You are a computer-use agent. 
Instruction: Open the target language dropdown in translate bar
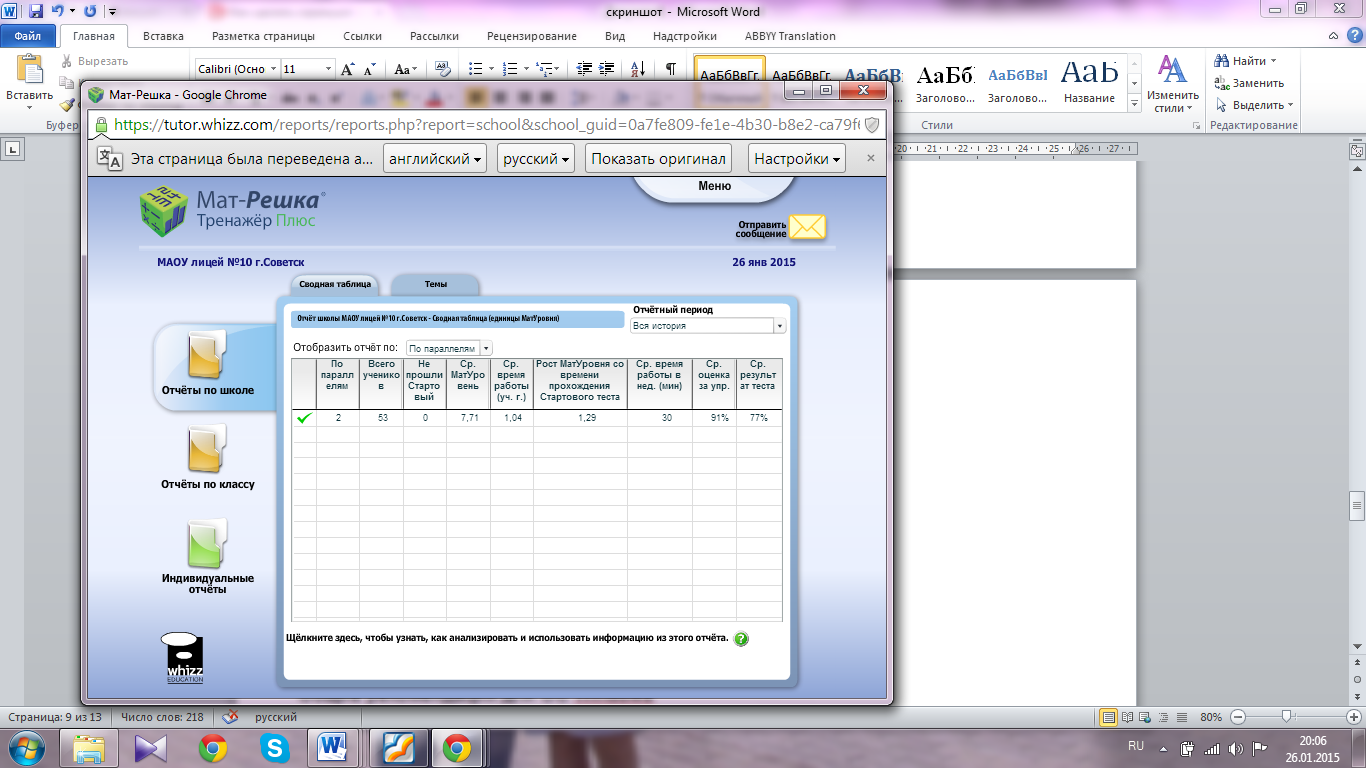pos(535,158)
